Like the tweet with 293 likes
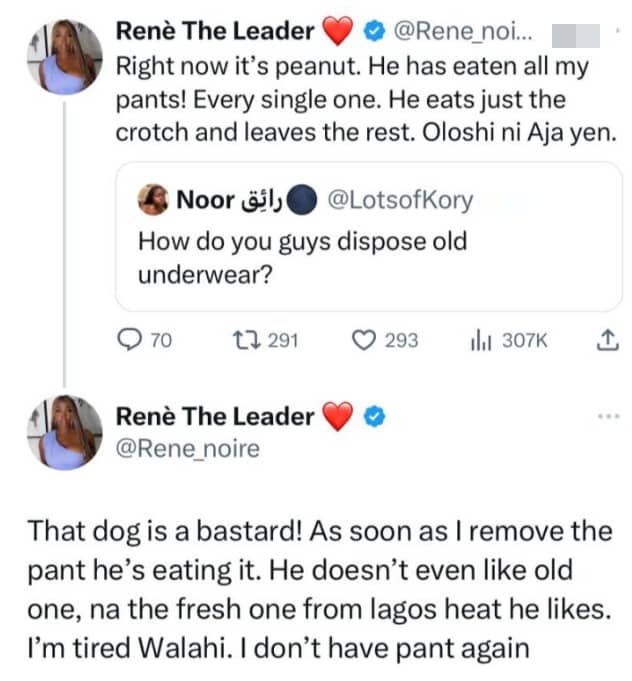The height and width of the screenshot is (681, 632). pos(365,341)
